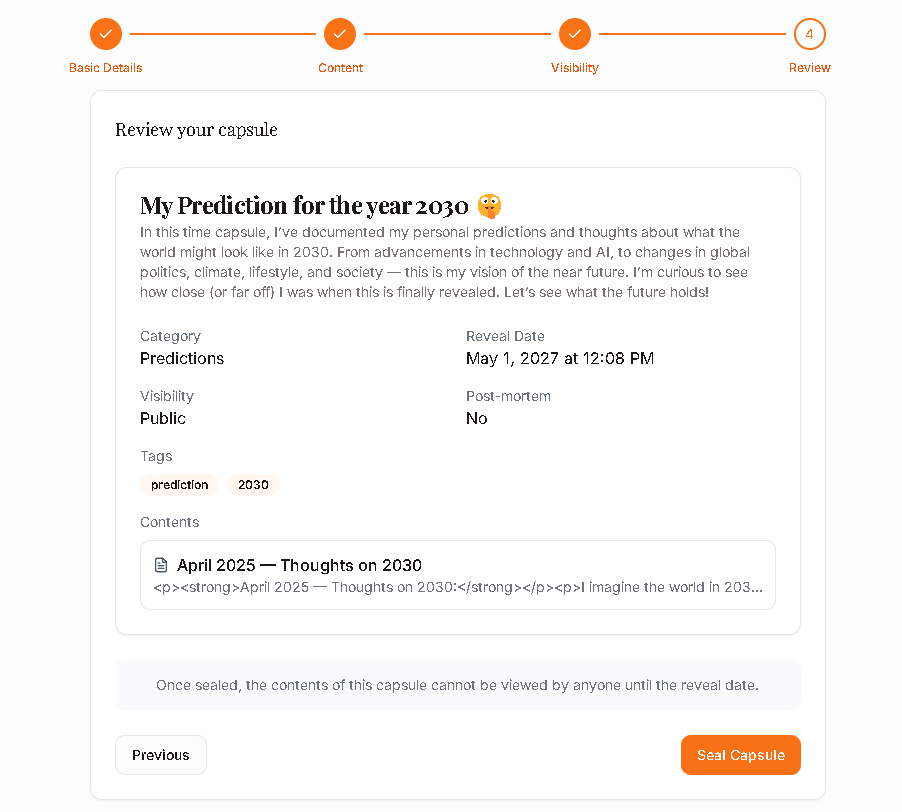Image resolution: width=902 pixels, height=812 pixels.
Task: Click the Content step checkmark circle
Action: (340, 34)
